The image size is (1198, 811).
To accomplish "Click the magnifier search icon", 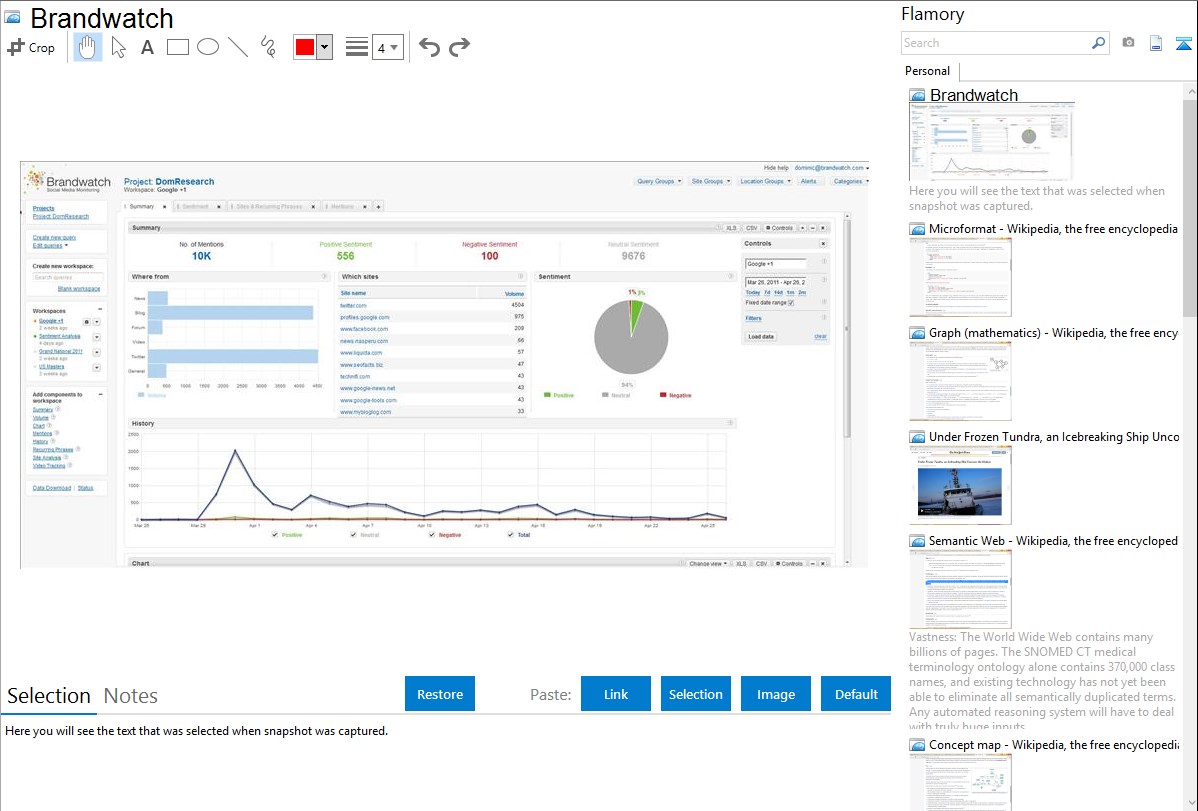I will click(1098, 43).
